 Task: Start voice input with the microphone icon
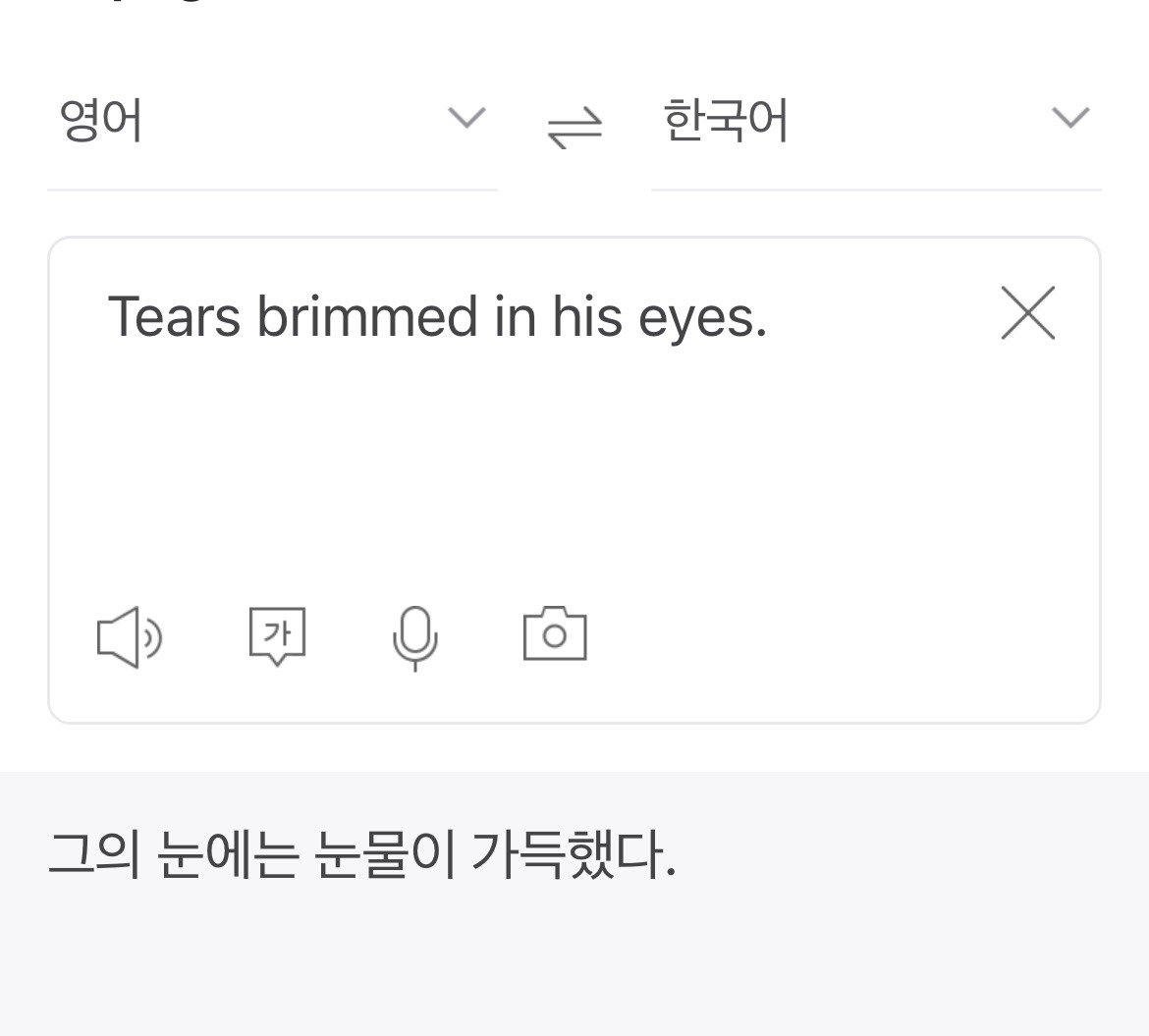click(x=414, y=636)
